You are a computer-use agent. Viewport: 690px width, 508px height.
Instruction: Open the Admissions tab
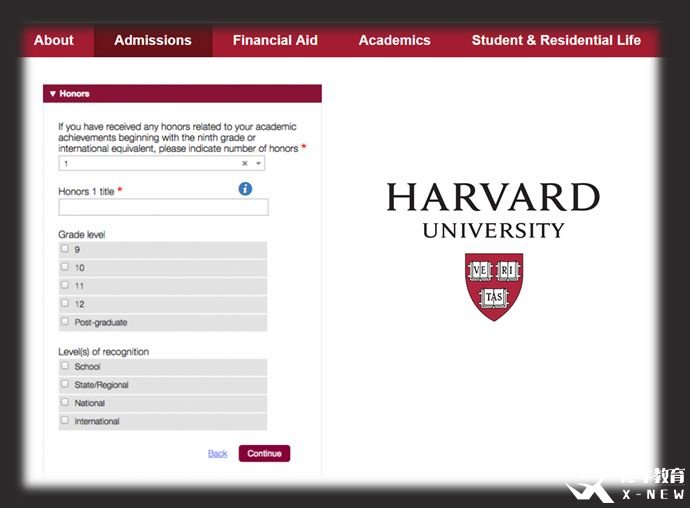[153, 40]
